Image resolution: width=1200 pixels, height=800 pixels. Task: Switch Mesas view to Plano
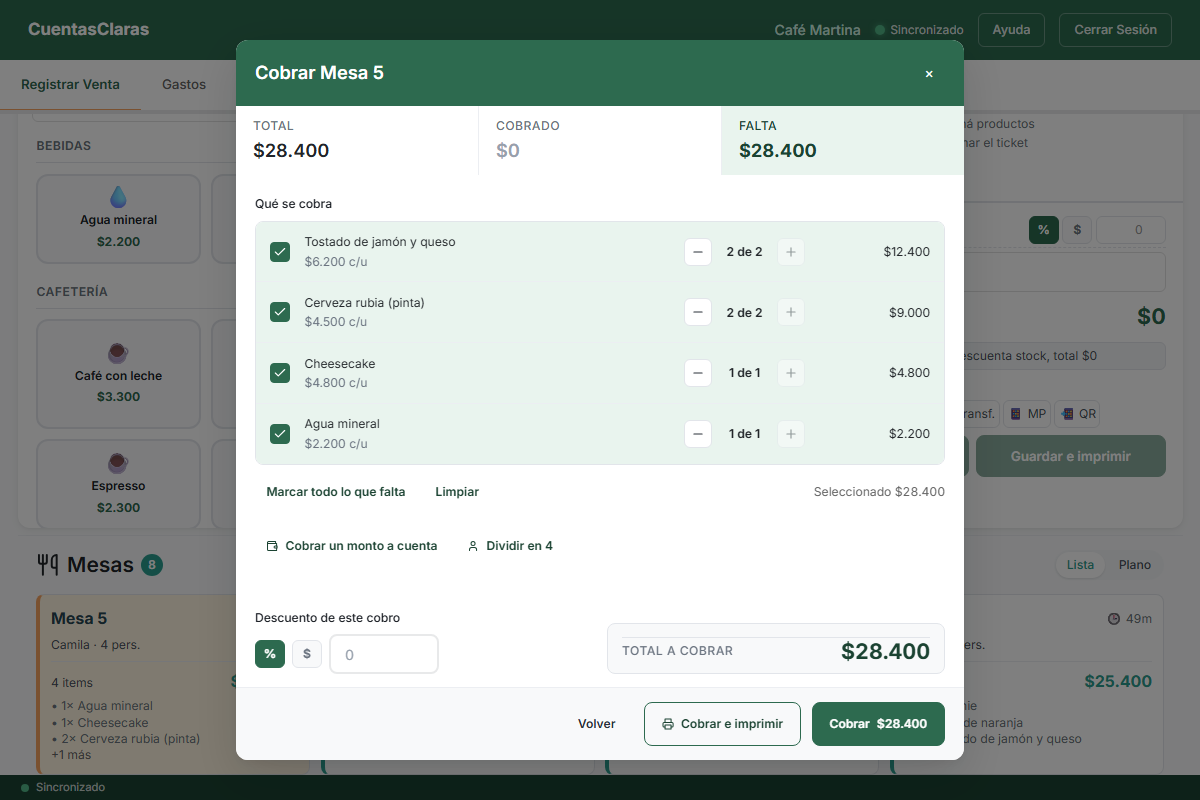click(x=1135, y=565)
